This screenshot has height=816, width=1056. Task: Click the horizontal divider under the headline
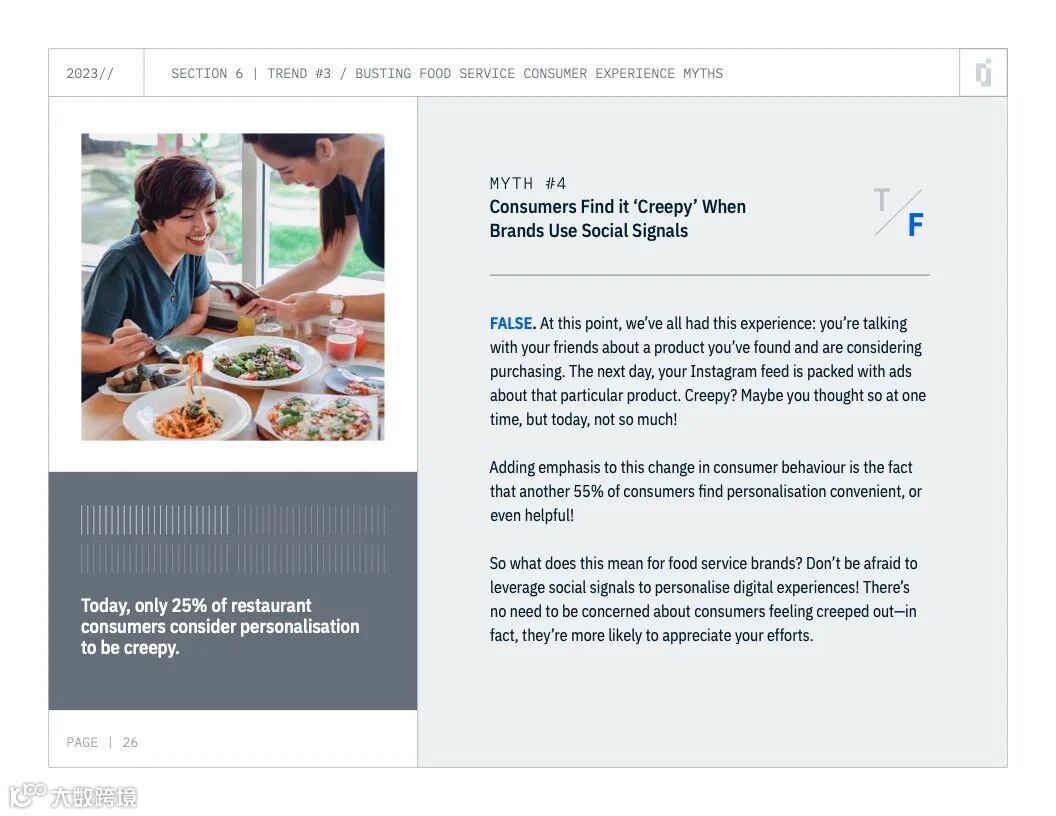pyautogui.click(x=709, y=275)
